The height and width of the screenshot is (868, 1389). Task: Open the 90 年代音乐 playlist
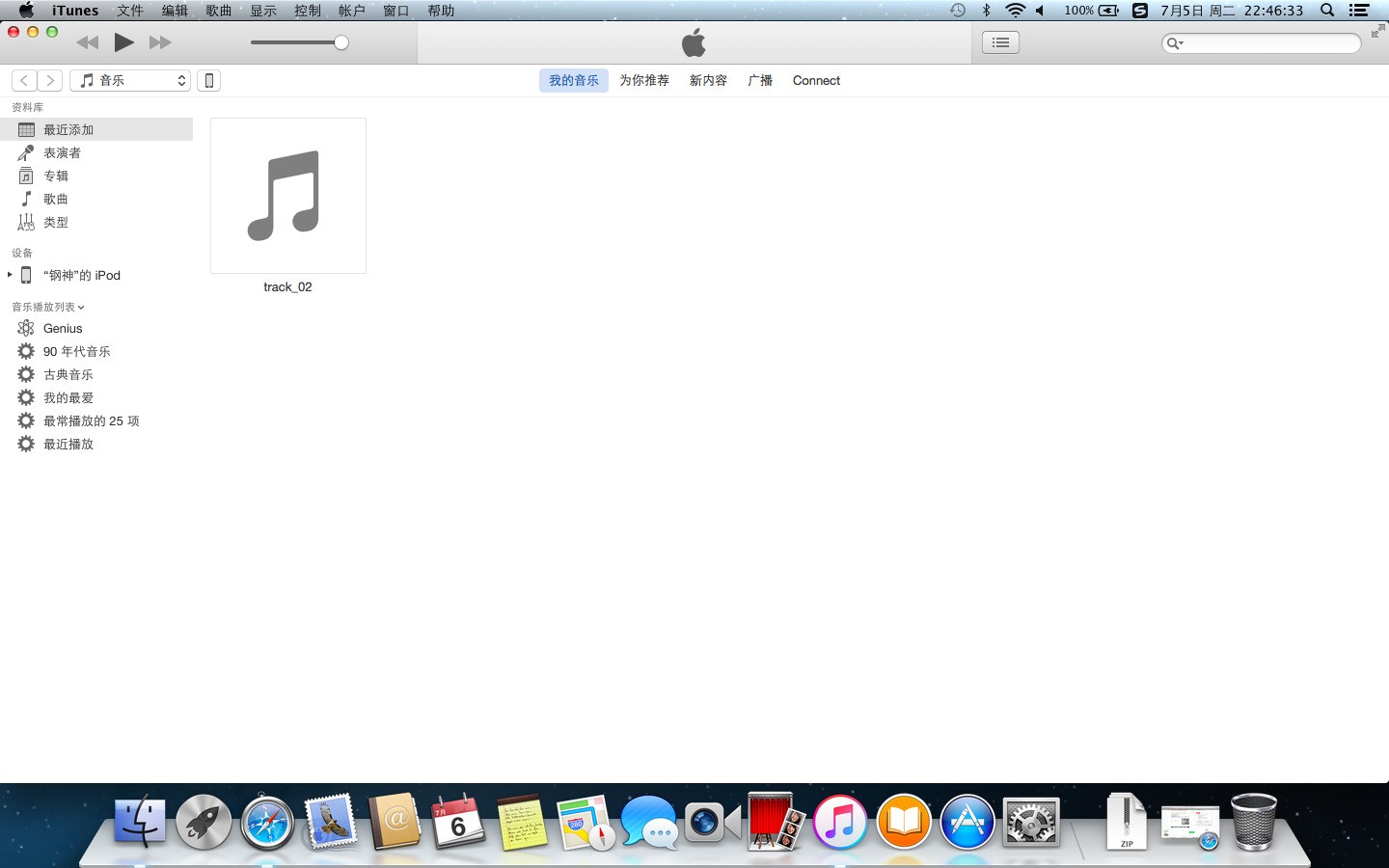coord(96,351)
